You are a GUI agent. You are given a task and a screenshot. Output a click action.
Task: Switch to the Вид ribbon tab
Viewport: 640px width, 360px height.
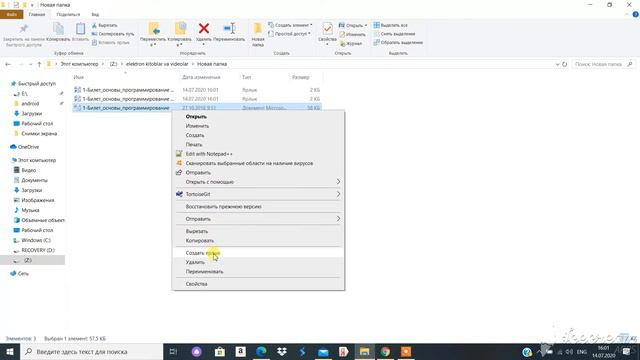[x=95, y=14]
